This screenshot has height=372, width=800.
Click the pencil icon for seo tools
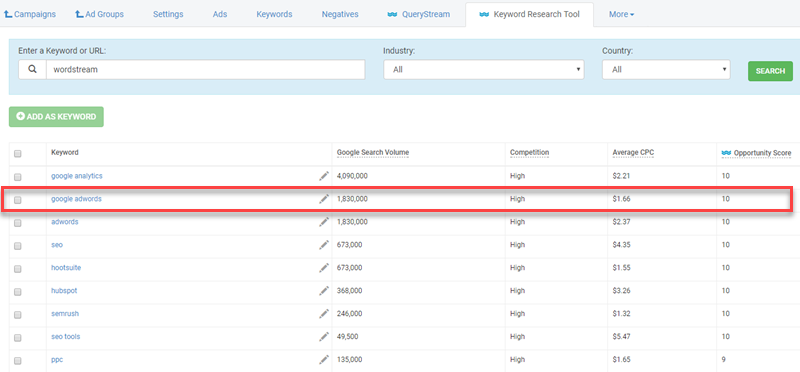tap(324, 337)
